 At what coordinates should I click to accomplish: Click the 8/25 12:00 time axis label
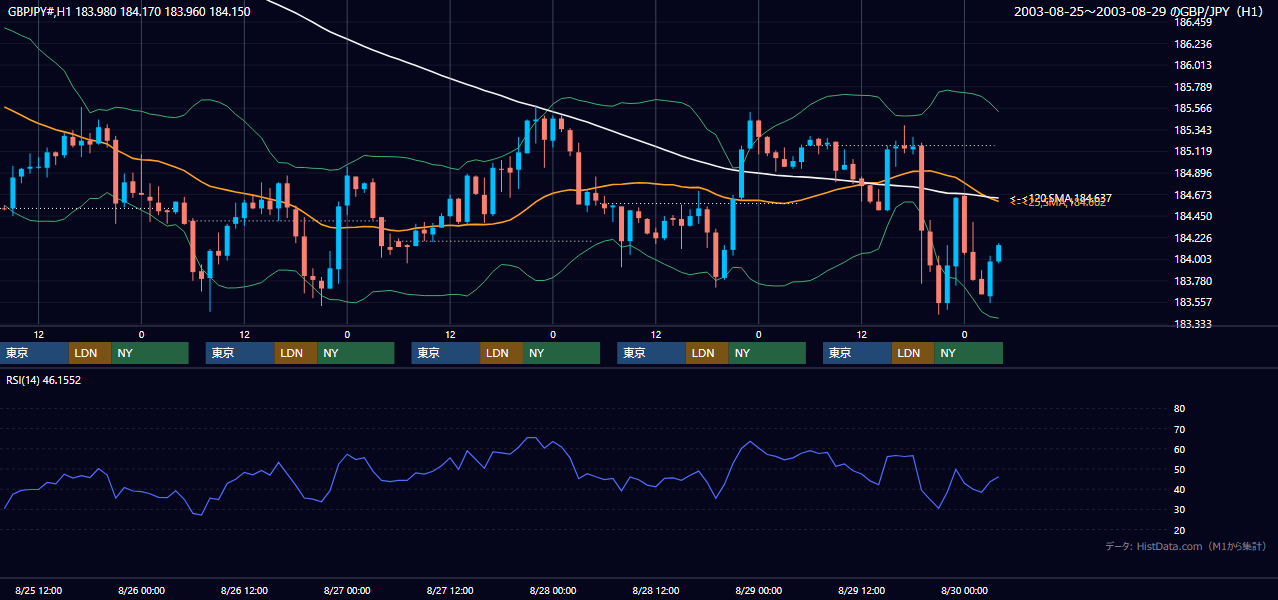[39, 590]
